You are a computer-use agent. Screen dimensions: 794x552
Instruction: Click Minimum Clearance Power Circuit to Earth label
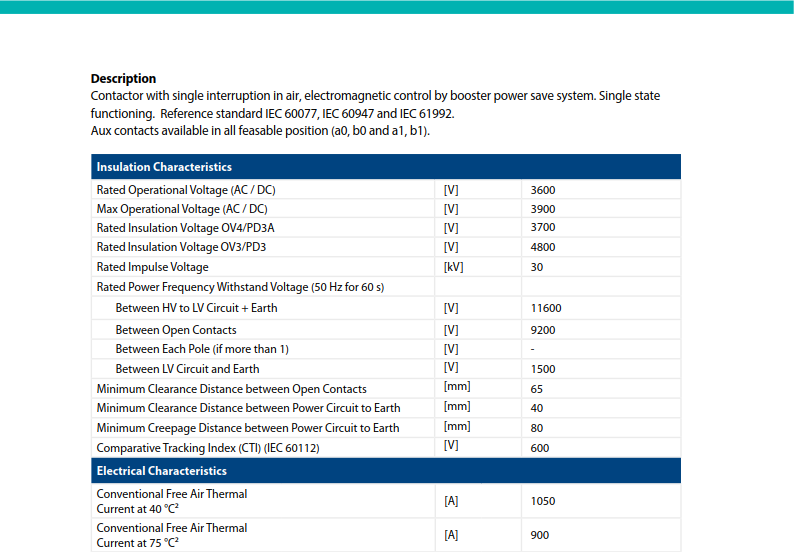248,408
